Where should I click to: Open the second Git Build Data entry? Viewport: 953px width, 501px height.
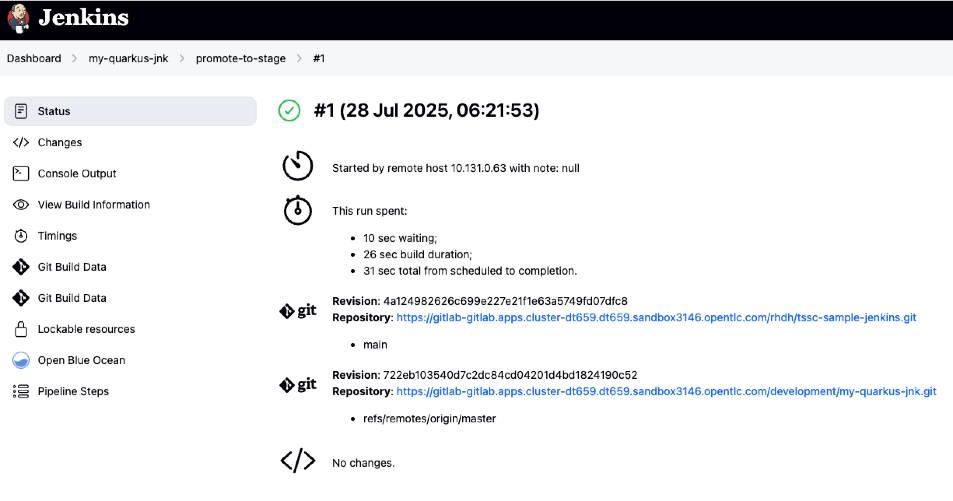tap(72, 297)
